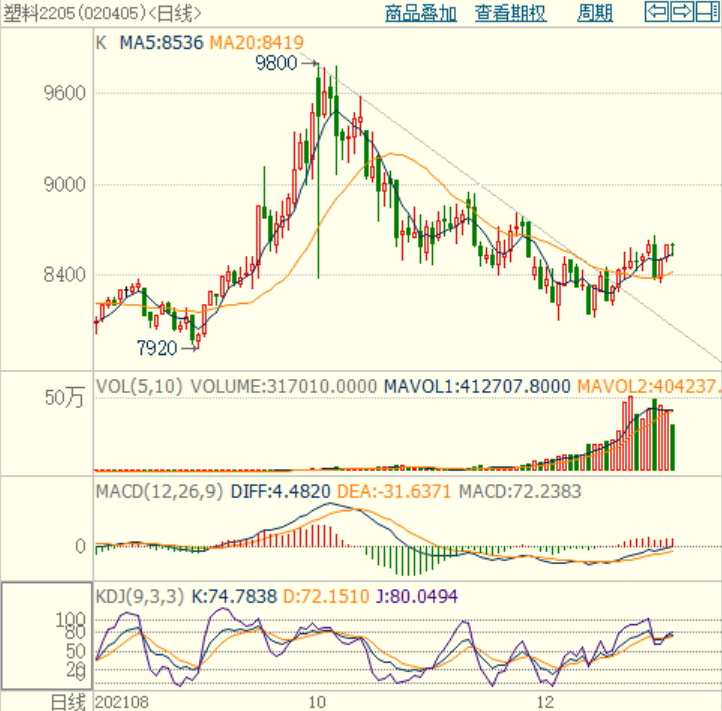Select the MACD(12,26,9) indicator label
Image resolution: width=722 pixels, height=711 pixels.
(x=159, y=491)
